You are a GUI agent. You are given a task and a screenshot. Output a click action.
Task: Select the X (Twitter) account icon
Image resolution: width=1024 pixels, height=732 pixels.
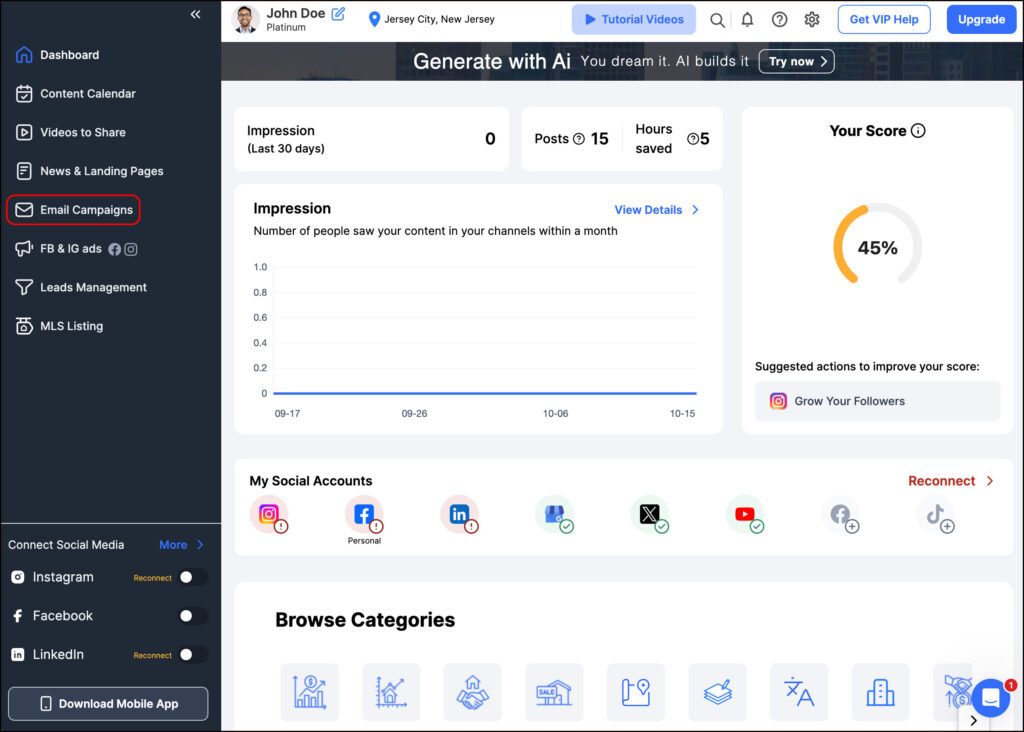650,514
